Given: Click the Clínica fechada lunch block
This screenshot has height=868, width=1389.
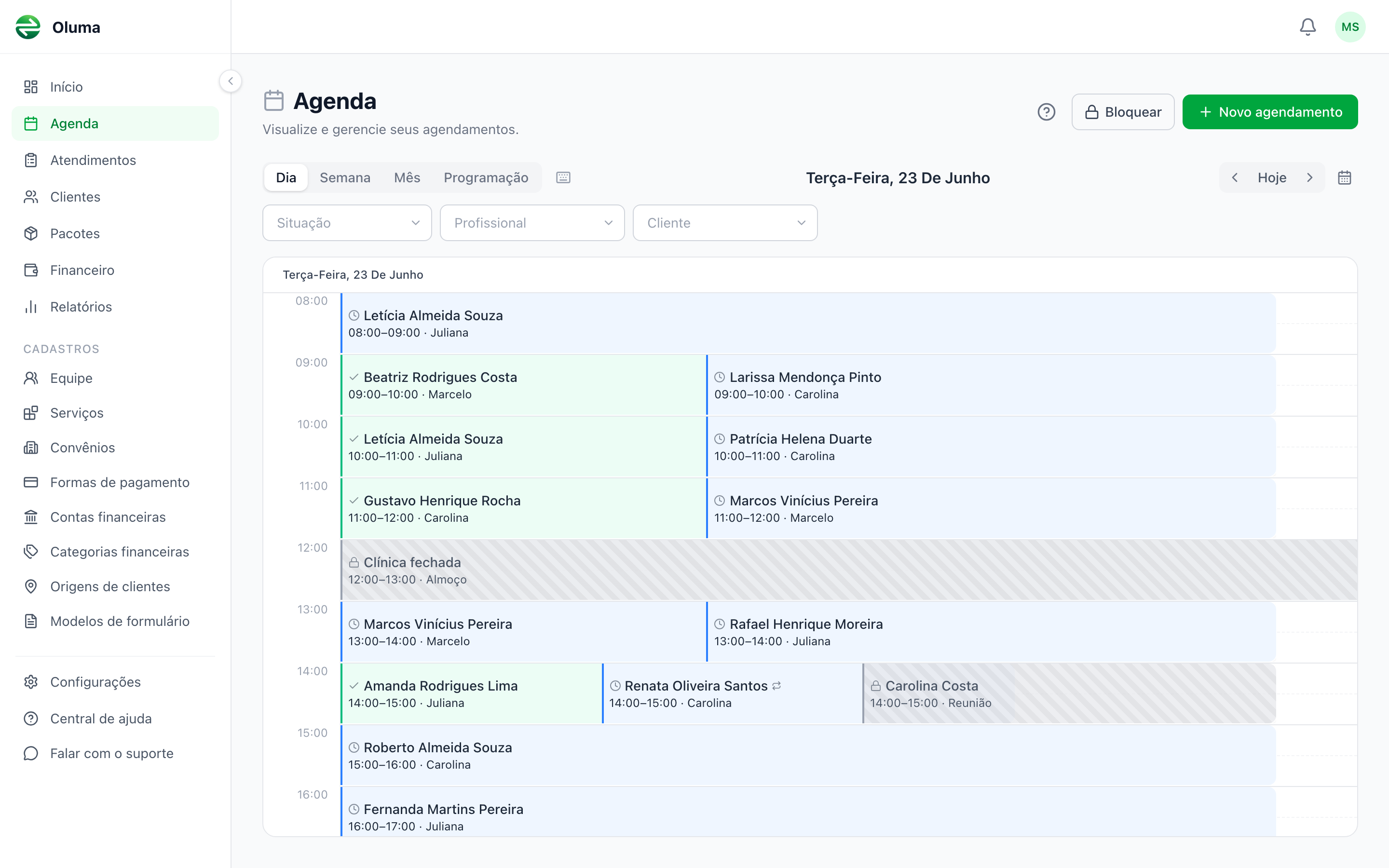Looking at the screenshot, I should point(849,570).
